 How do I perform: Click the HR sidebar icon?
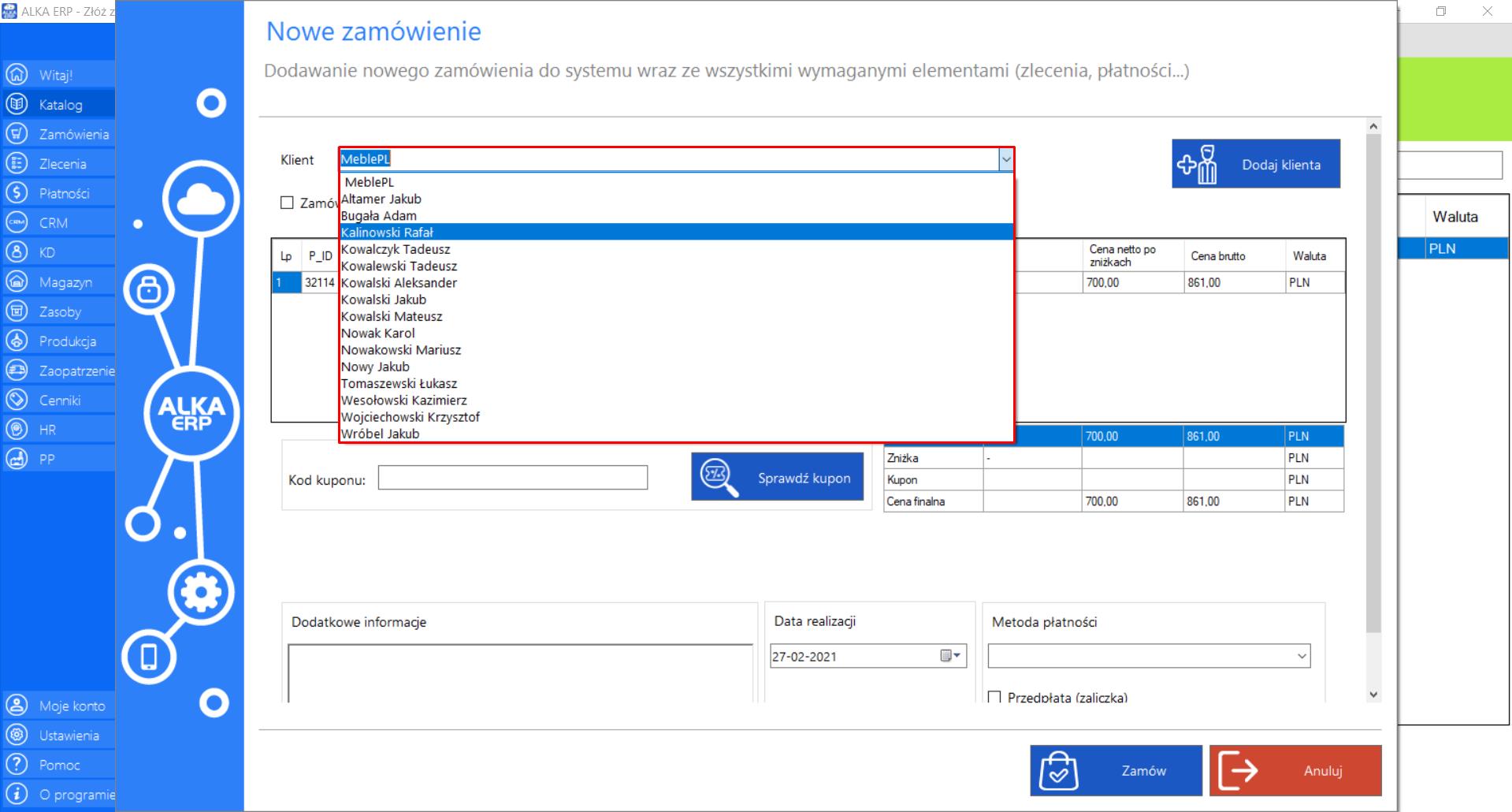(x=17, y=430)
